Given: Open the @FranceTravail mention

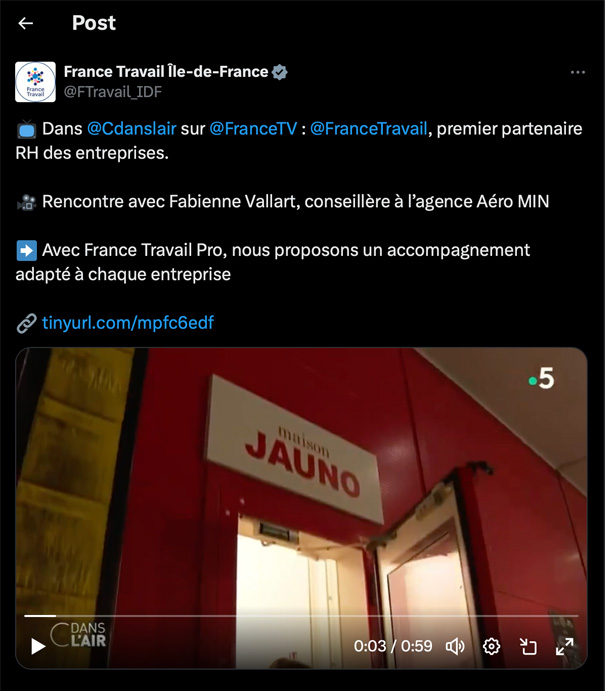Looking at the screenshot, I should coord(368,129).
